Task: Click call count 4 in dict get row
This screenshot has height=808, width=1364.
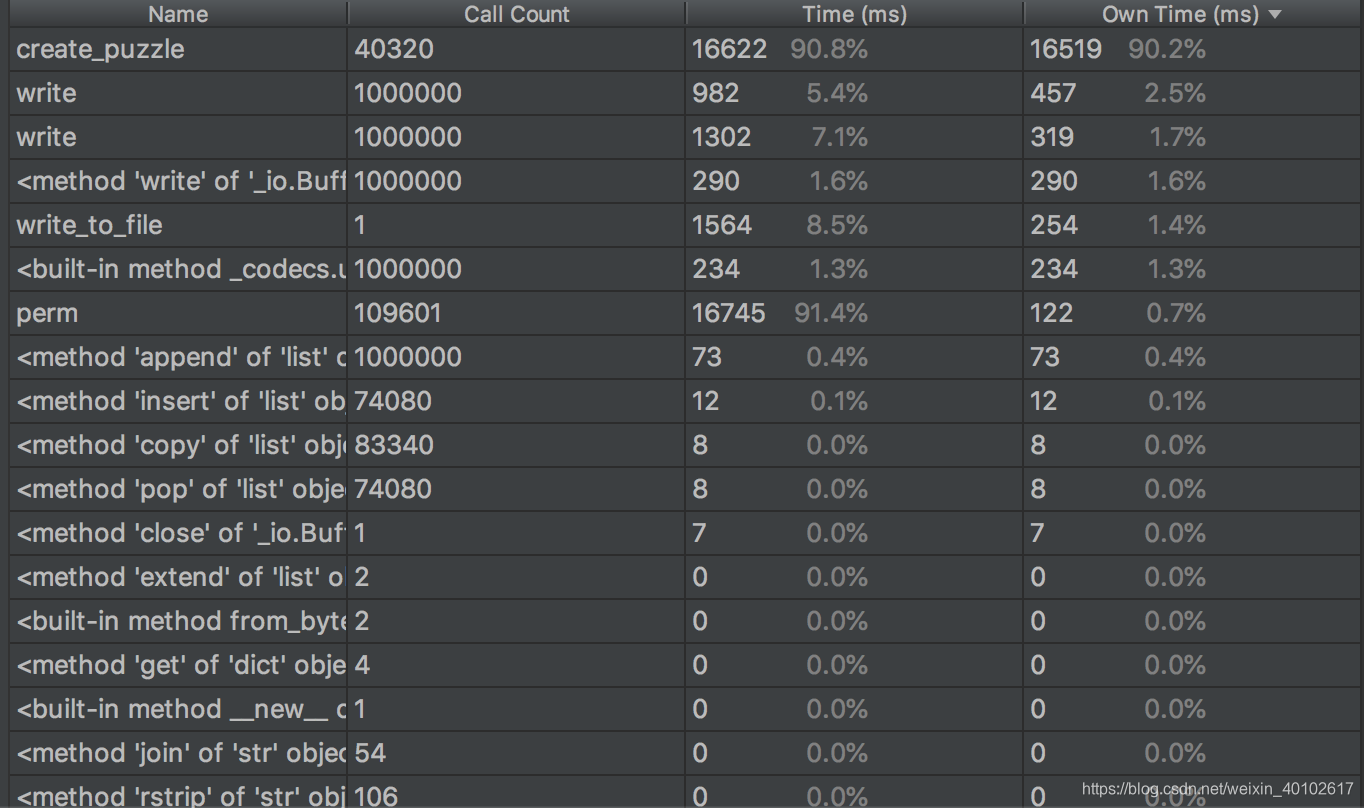Action: point(361,665)
